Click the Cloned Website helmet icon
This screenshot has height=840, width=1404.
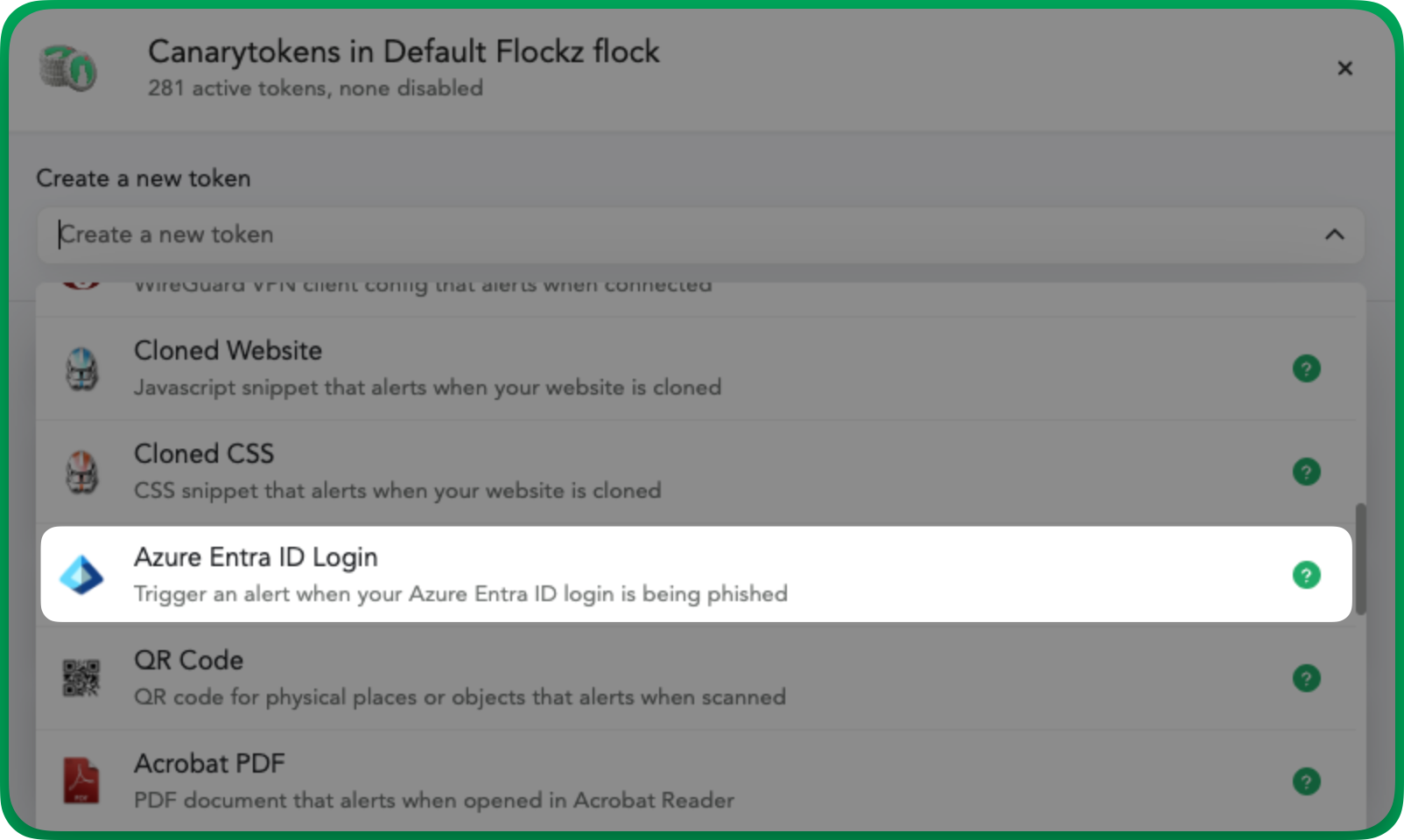pos(82,368)
